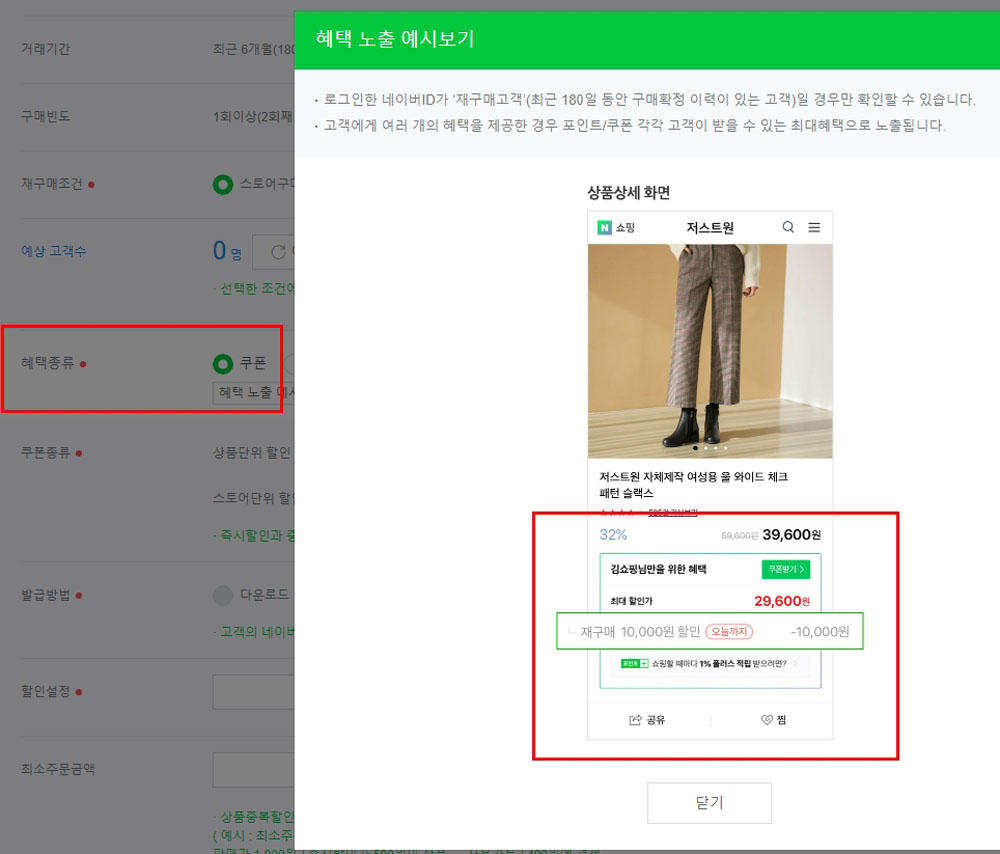
Task: Click the 혜택 노출 예시보기 dialog title
Action: pyautogui.click(x=395, y=39)
